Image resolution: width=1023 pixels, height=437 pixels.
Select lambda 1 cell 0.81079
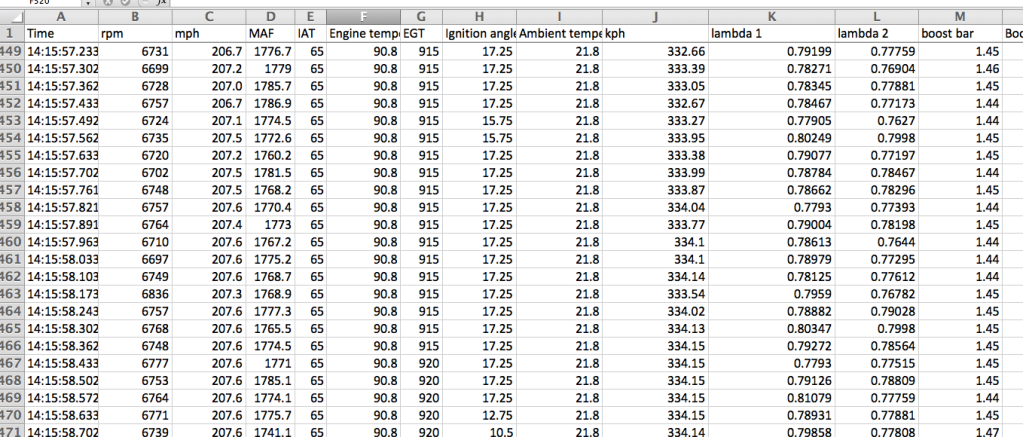click(x=772, y=398)
